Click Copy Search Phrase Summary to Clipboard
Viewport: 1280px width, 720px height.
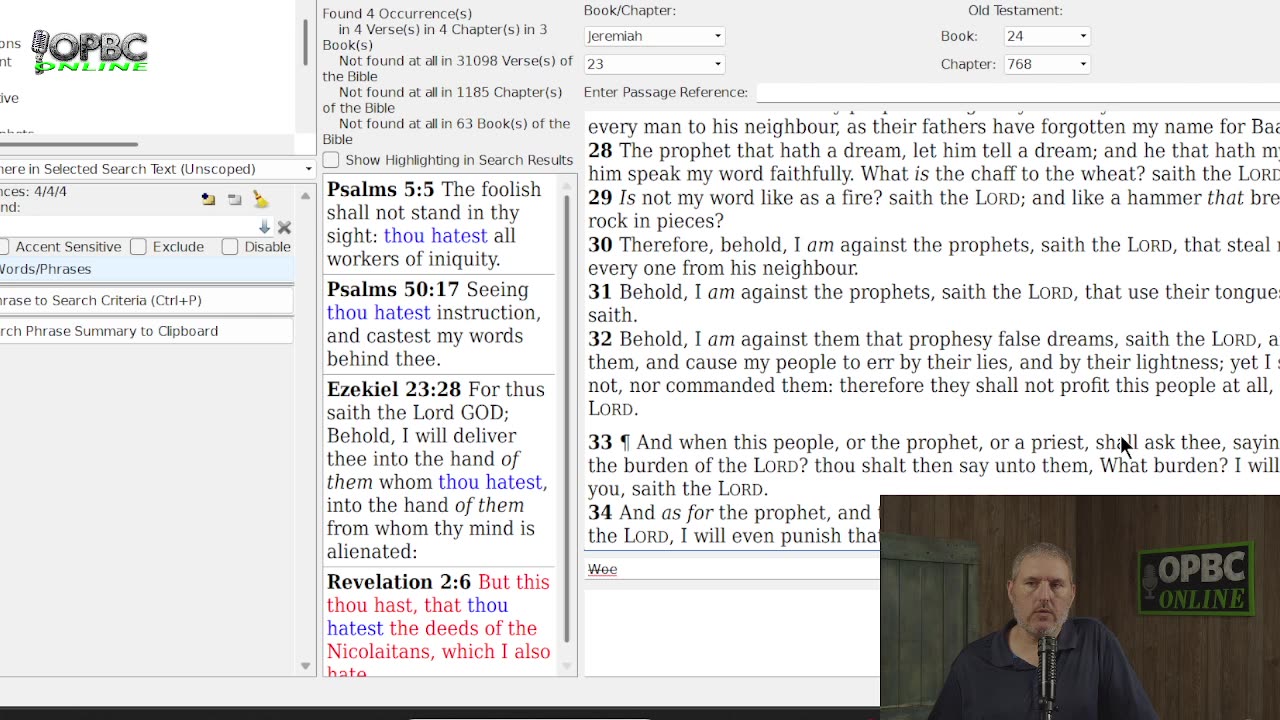tap(146, 331)
